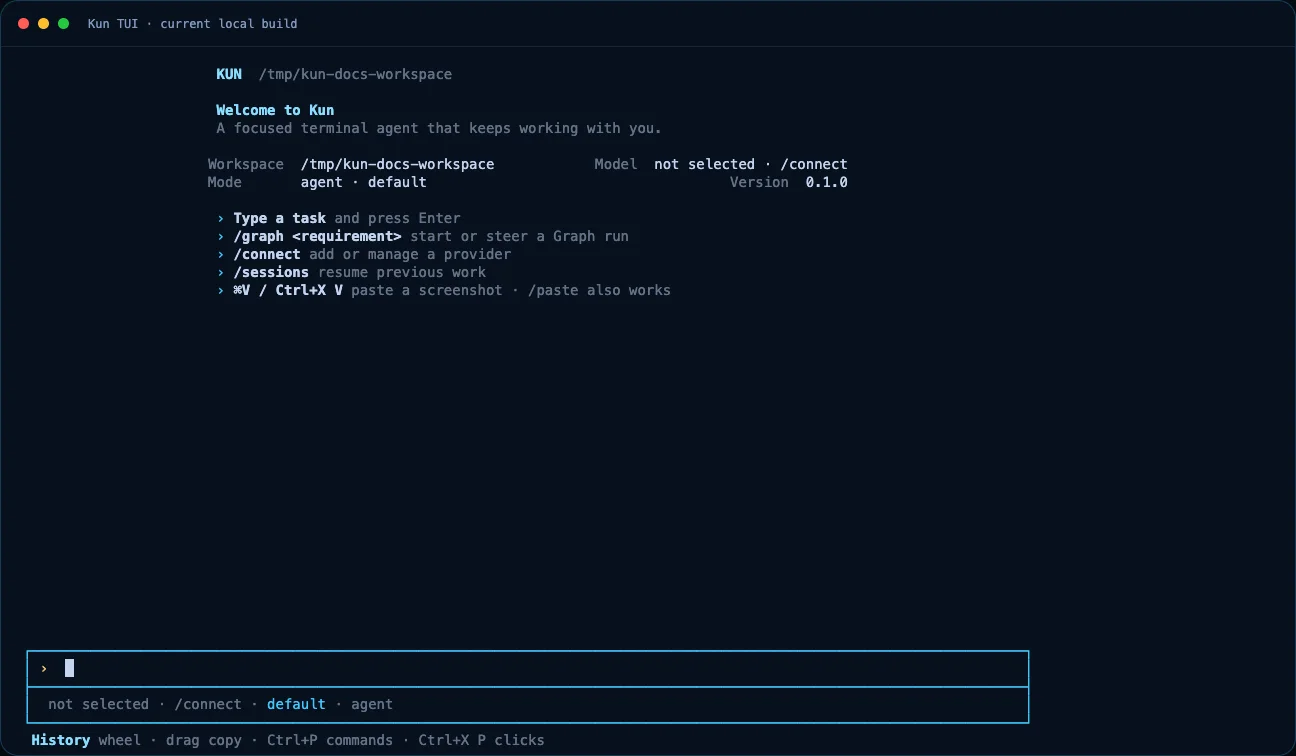This screenshot has width=1296, height=756.
Task: Click 'Ctrl+P commands' in the footer
Action: coord(330,740)
